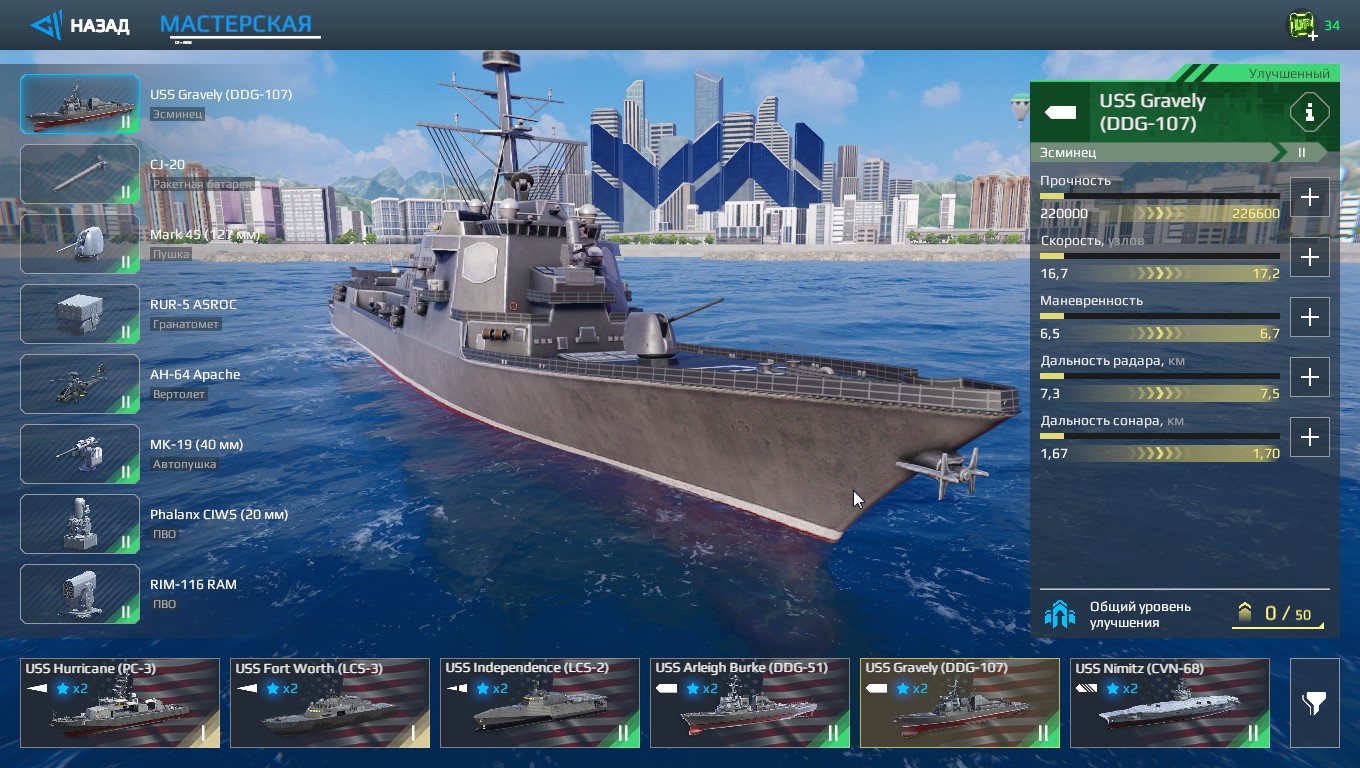
Task: Click the CJ-20 weapon name
Action: point(167,165)
